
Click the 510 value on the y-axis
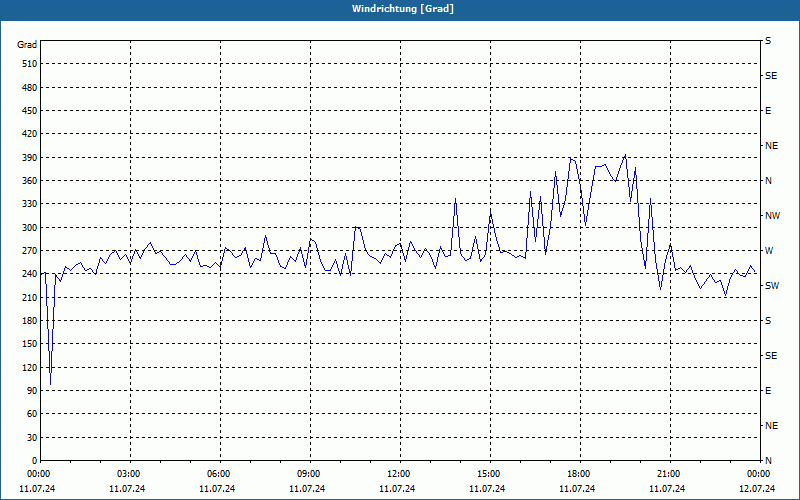(29, 64)
